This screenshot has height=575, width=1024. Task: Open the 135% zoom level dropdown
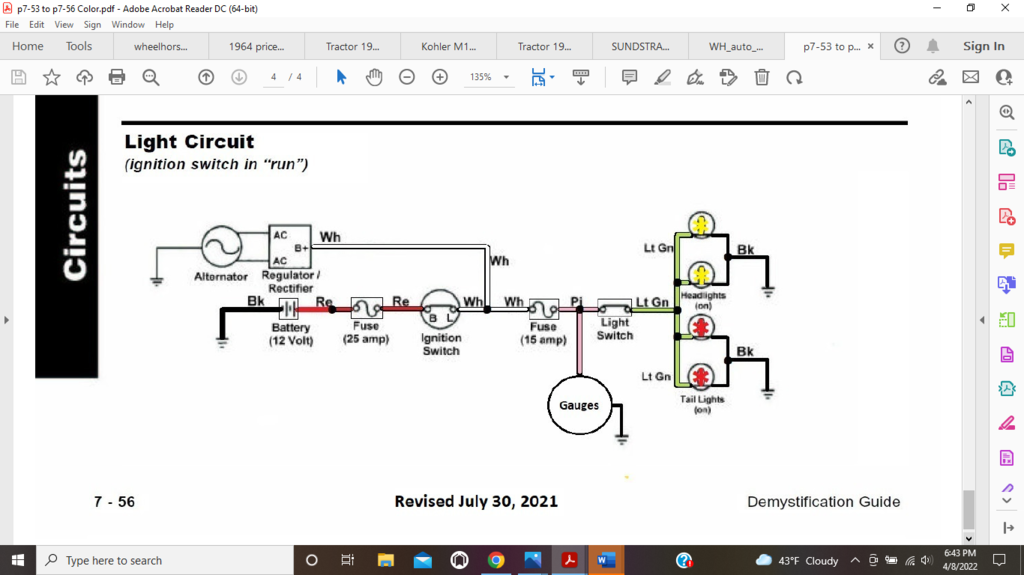point(506,77)
